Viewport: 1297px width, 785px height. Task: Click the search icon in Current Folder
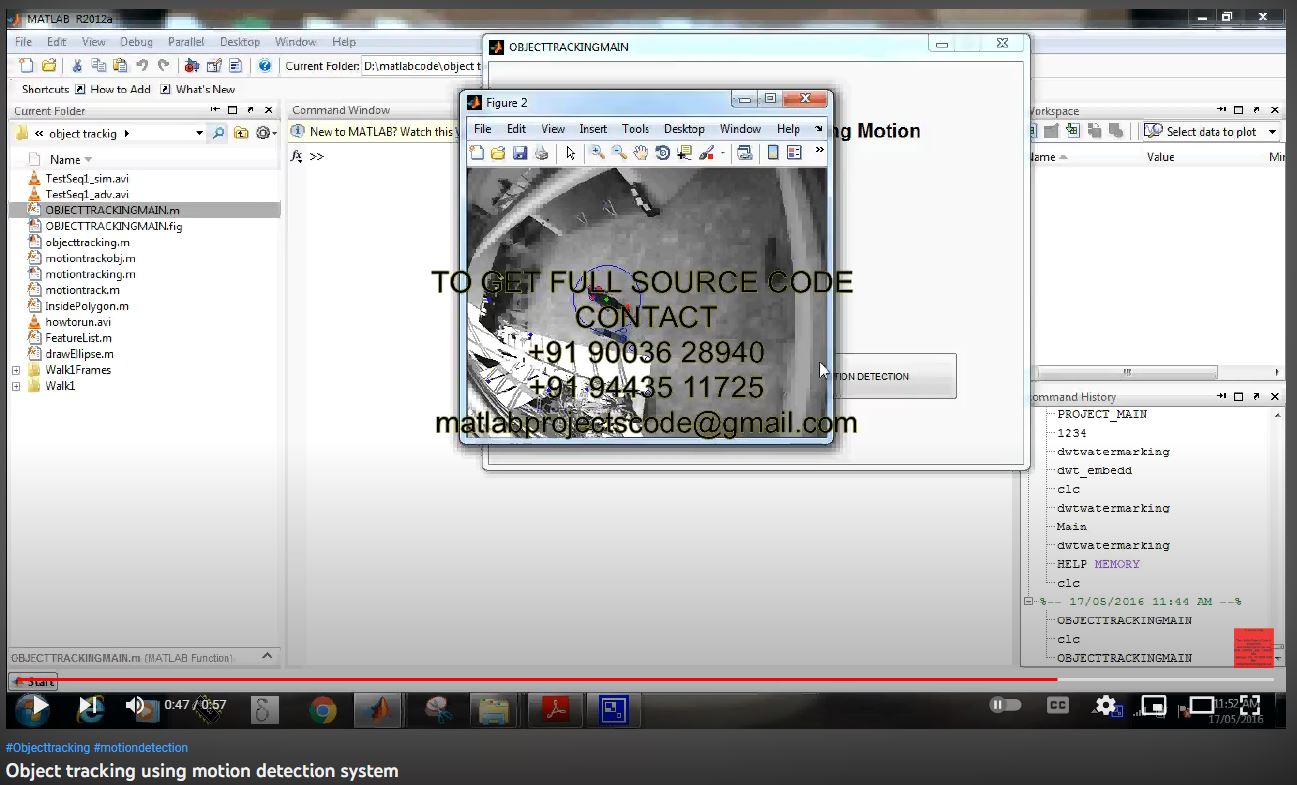tap(218, 133)
